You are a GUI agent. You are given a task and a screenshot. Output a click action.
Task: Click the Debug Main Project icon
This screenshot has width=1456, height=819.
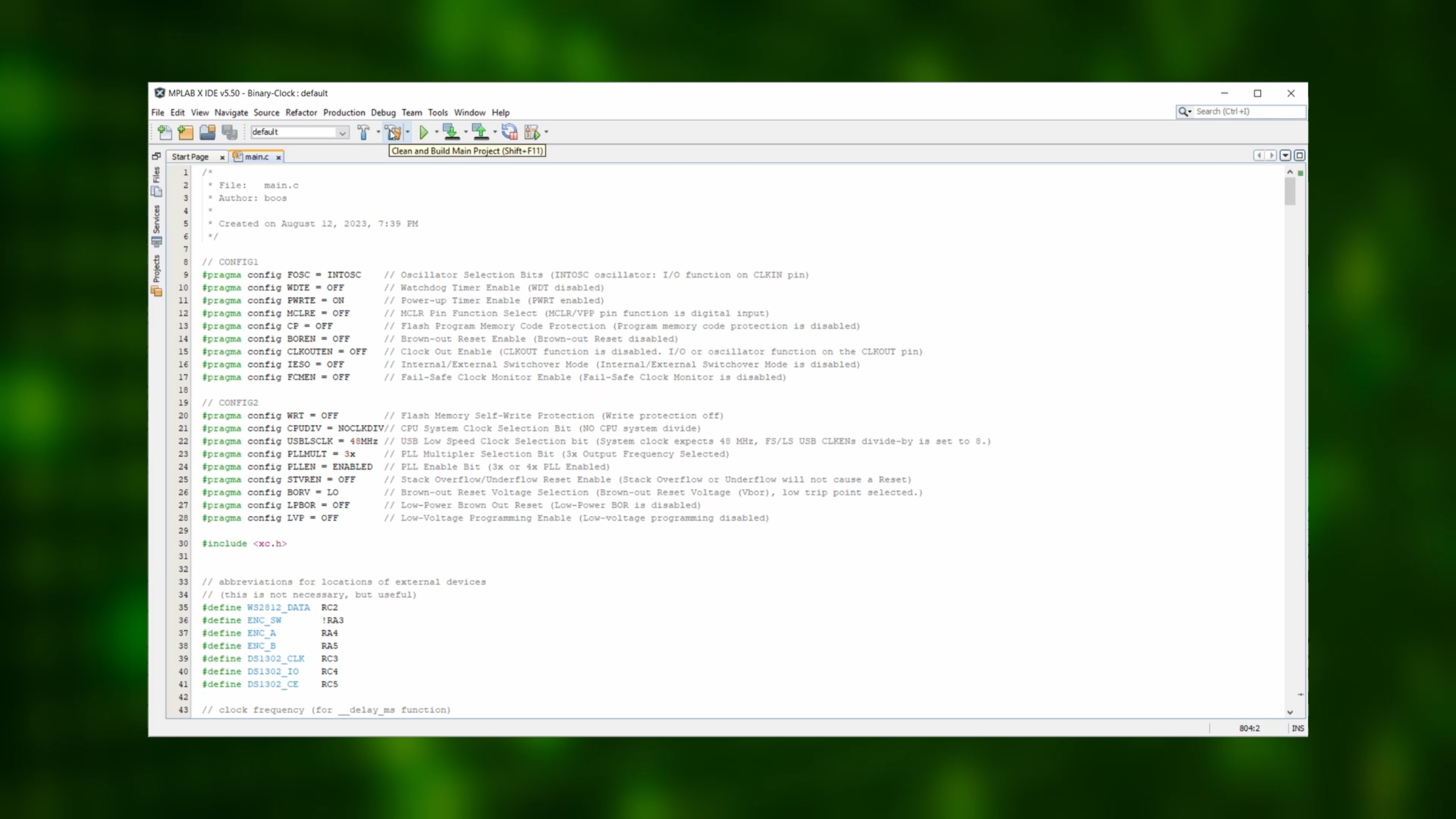pyautogui.click(x=532, y=133)
